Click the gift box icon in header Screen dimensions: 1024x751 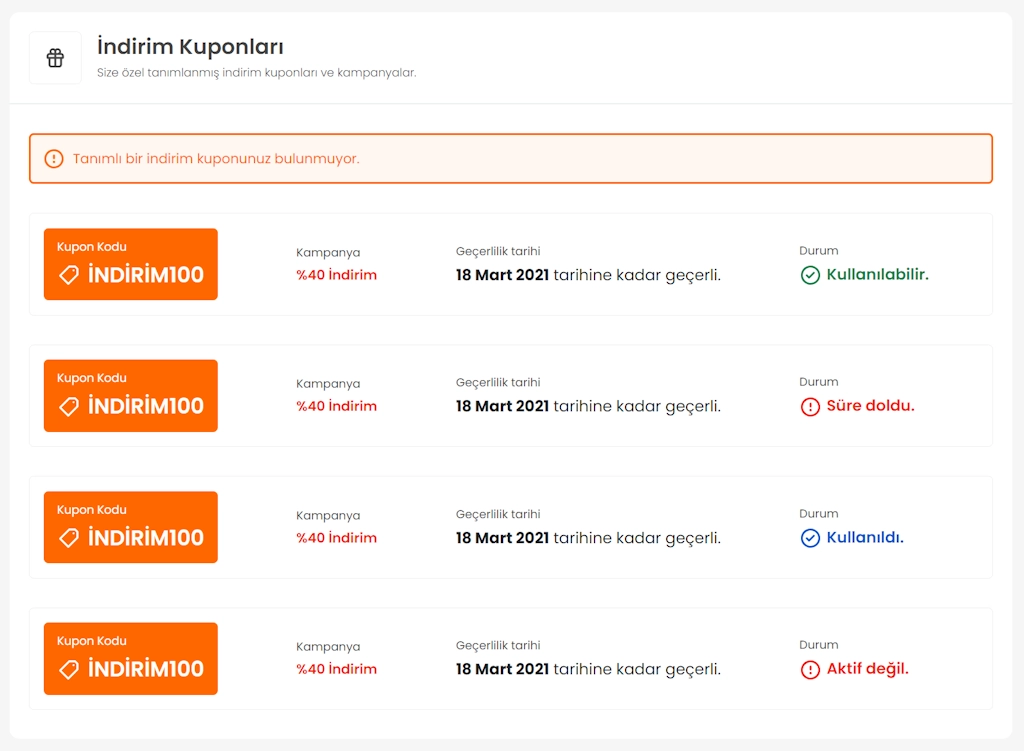pyautogui.click(x=56, y=58)
